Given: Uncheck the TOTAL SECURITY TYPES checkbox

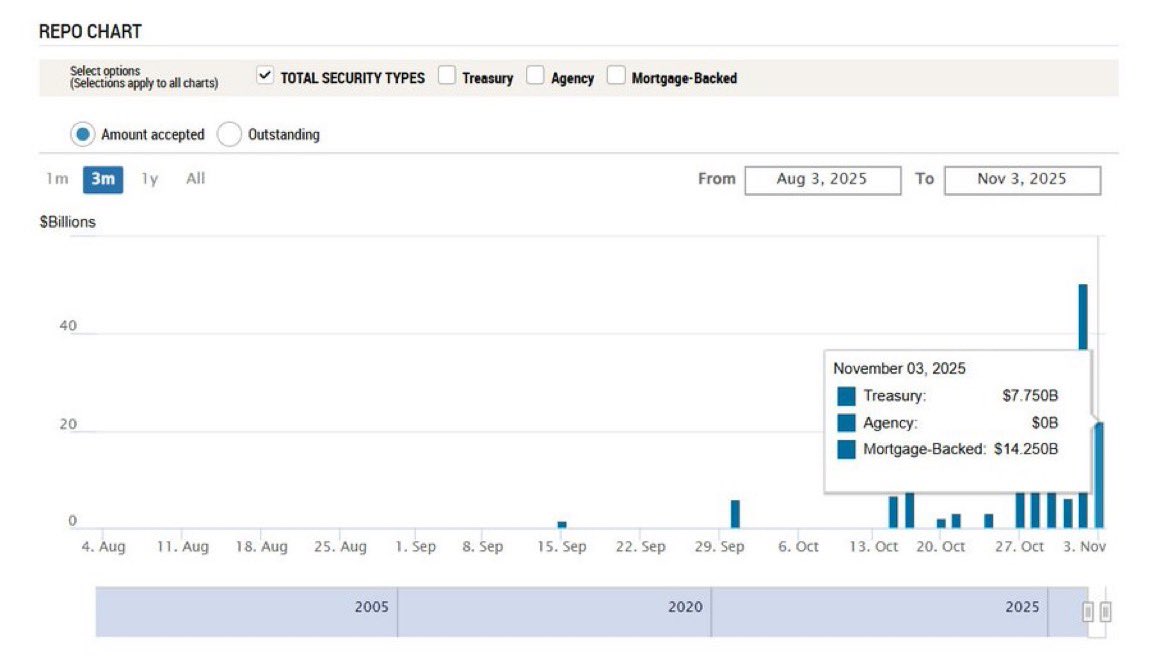Looking at the screenshot, I should (265, 76).
